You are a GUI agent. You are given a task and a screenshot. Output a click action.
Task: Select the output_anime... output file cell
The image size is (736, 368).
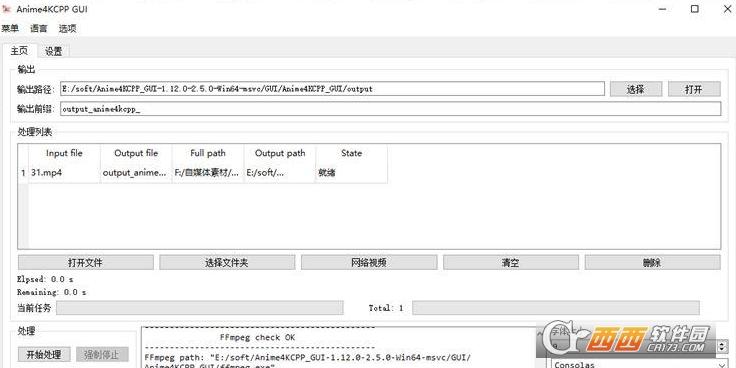(136, 173)
